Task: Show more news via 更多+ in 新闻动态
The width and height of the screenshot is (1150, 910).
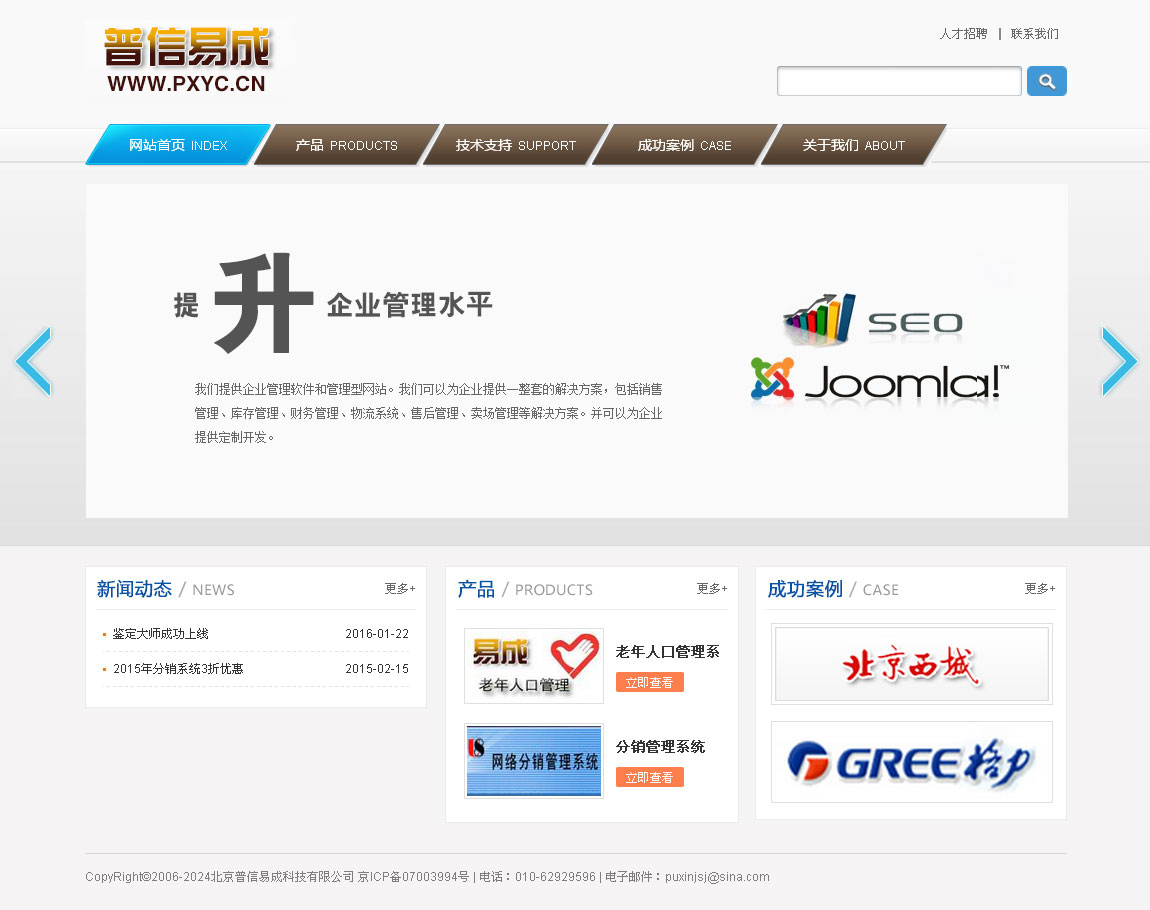Action: pyautogui.click(x=400, y=588)
